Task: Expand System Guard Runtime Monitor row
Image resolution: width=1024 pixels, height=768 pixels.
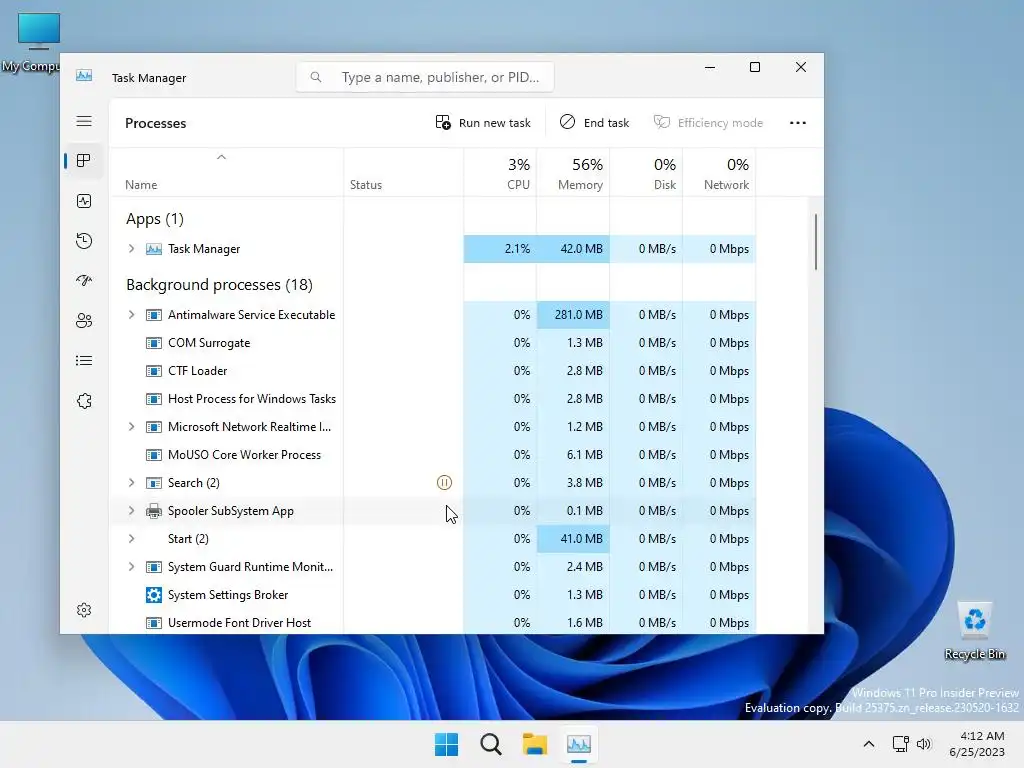Action: pos(131,567)
